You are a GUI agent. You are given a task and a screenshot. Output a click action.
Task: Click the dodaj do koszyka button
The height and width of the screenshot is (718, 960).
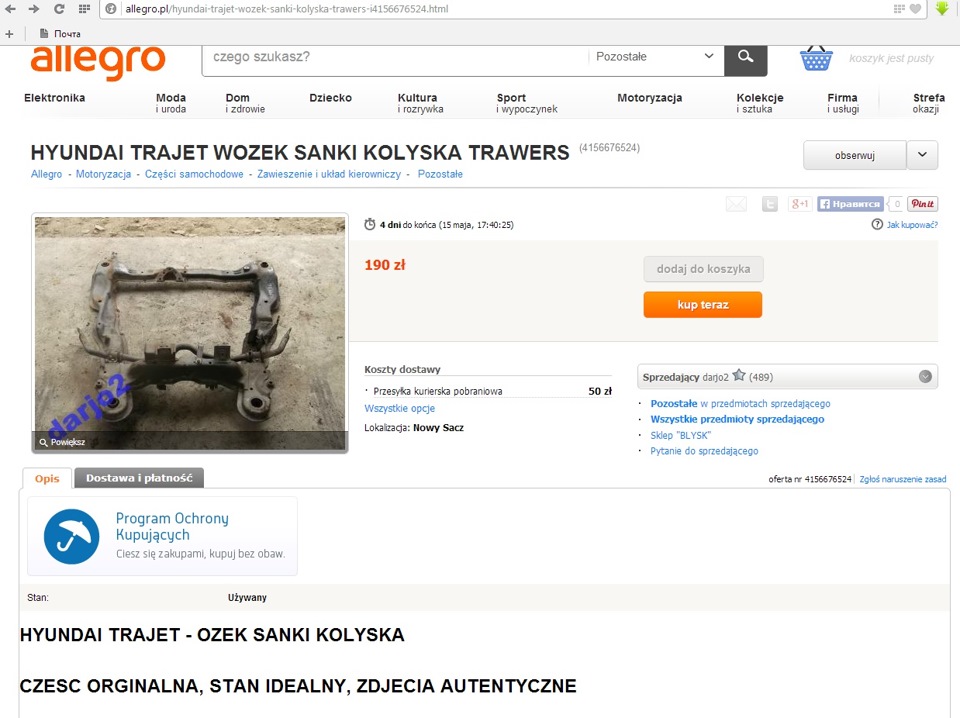pos(703,269)
